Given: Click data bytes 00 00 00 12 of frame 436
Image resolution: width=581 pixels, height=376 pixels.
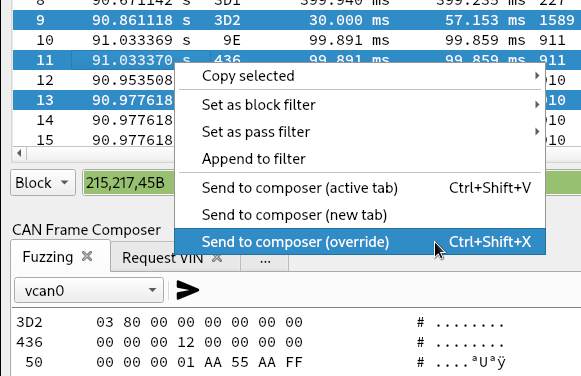Looking at the screenshot, I should (x=145, y=342).
